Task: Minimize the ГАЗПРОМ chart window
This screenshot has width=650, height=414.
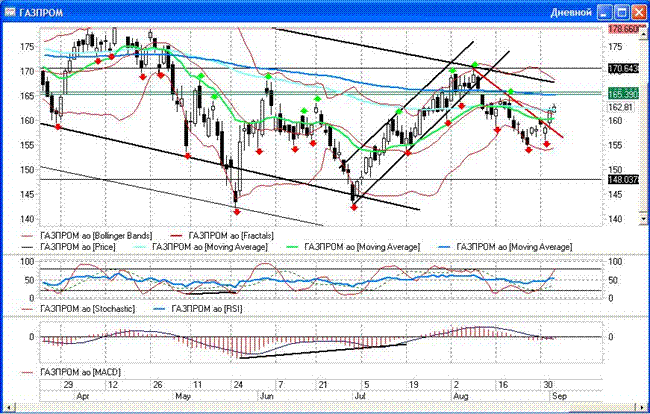Action: pyautogui.click(x=604, y=12)
